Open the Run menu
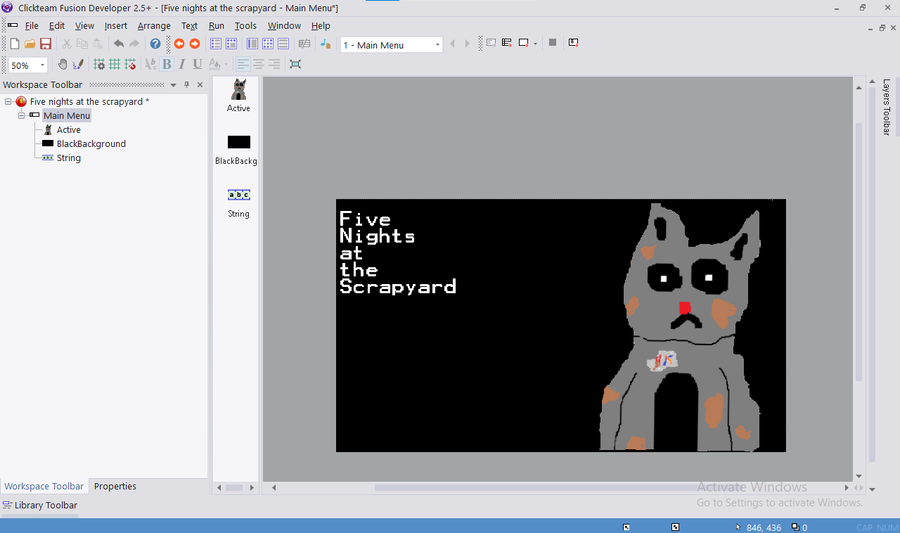900x533 pixels. 216,26
